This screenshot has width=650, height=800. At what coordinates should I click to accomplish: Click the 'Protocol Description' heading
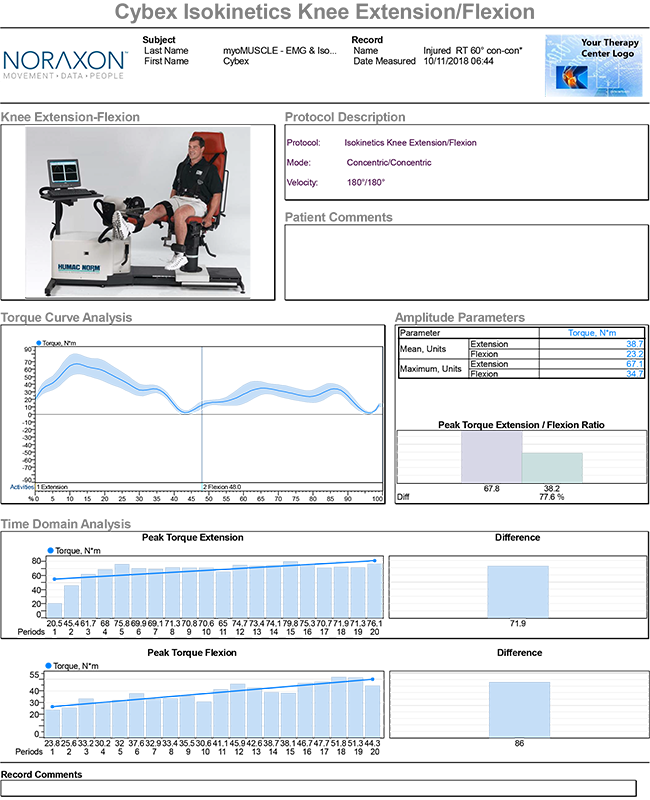[345, 117]
